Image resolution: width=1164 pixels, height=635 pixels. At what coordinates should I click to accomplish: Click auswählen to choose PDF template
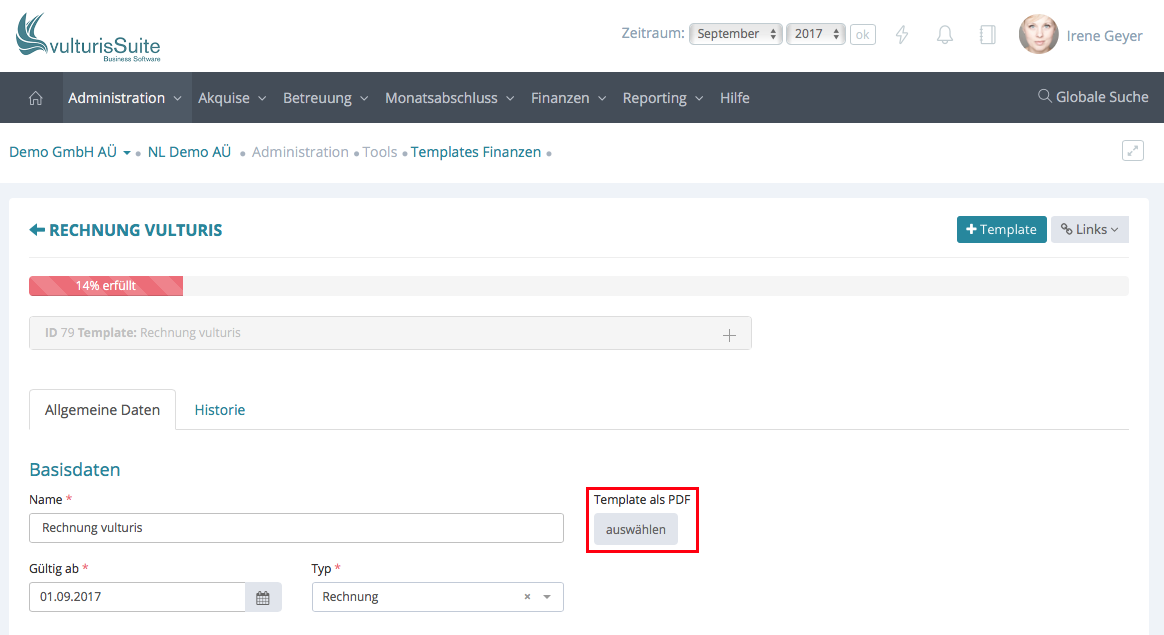coord(635,530)
